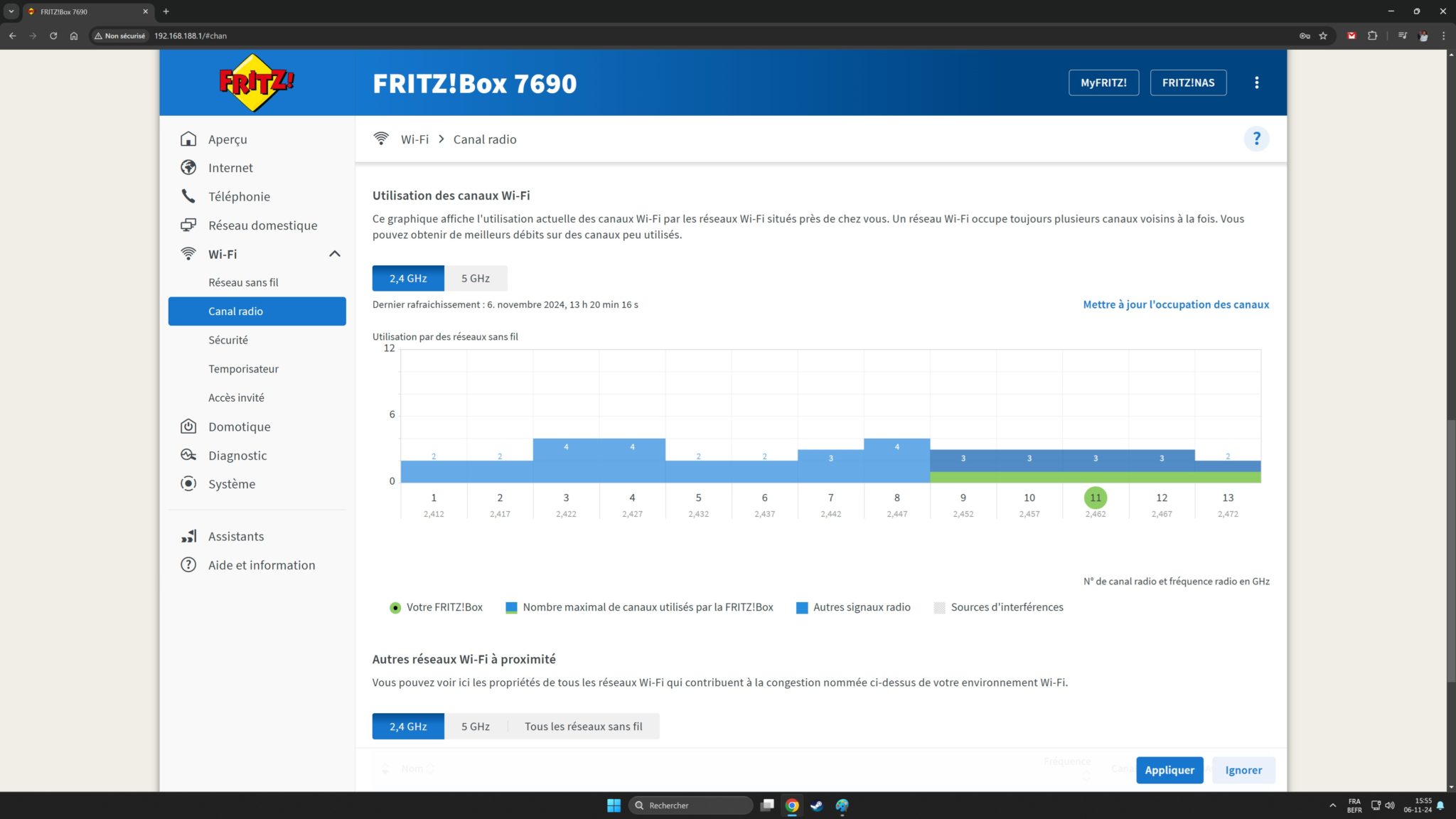The height and width of the screenshot is (819, 1456).
Task: Select the chart's 2,4 GHz tab
Action: (408, 278)
